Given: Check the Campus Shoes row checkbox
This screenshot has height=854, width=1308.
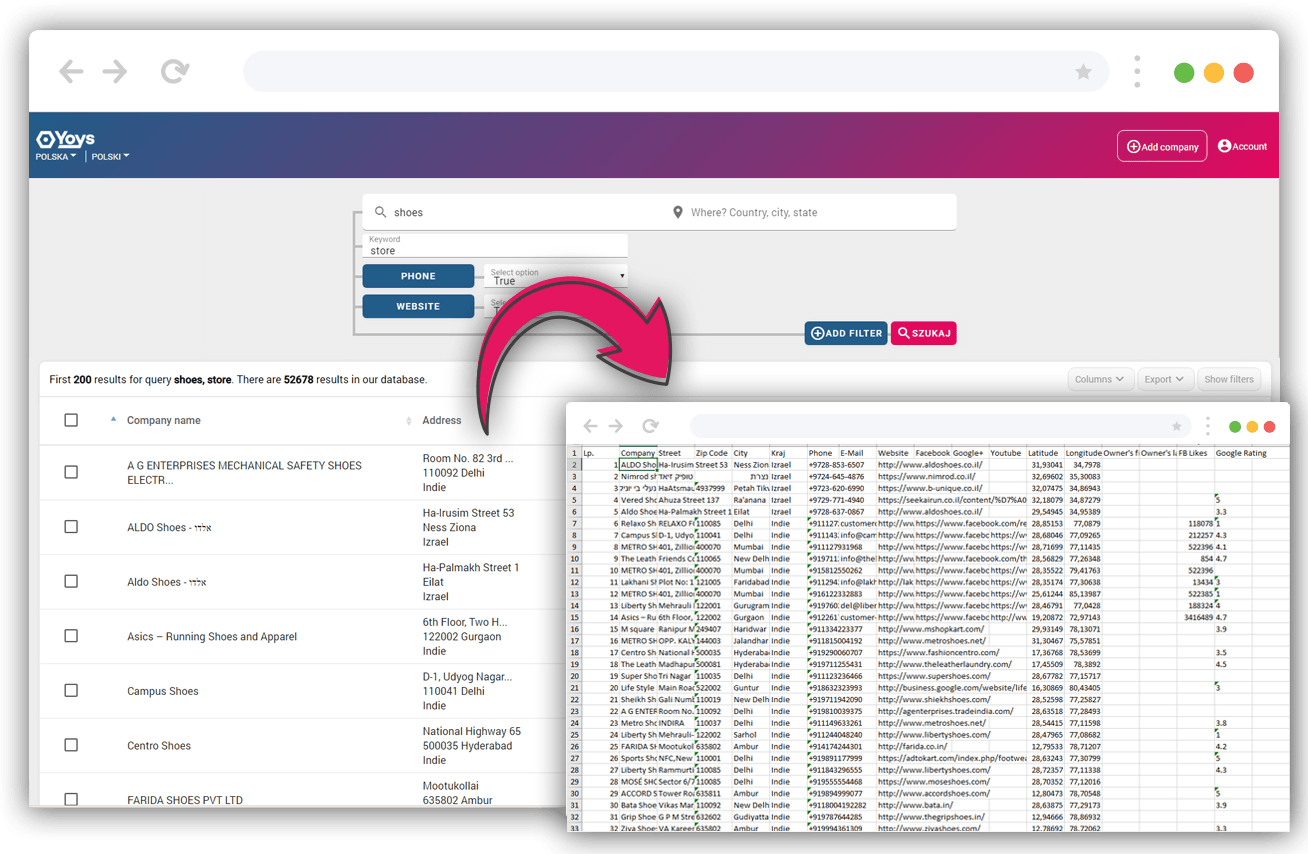Looking at the screenshot, I should tap(71, 690).
